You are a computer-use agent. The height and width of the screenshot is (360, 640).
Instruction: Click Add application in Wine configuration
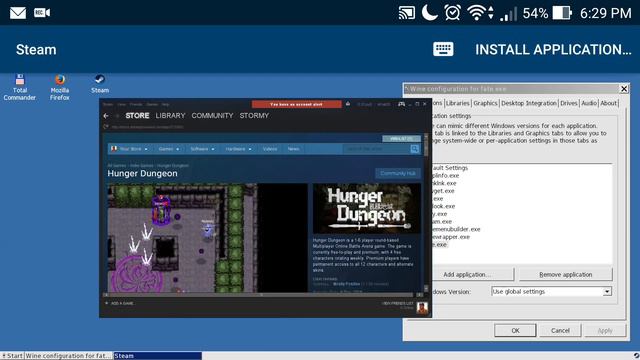point(472,274)
